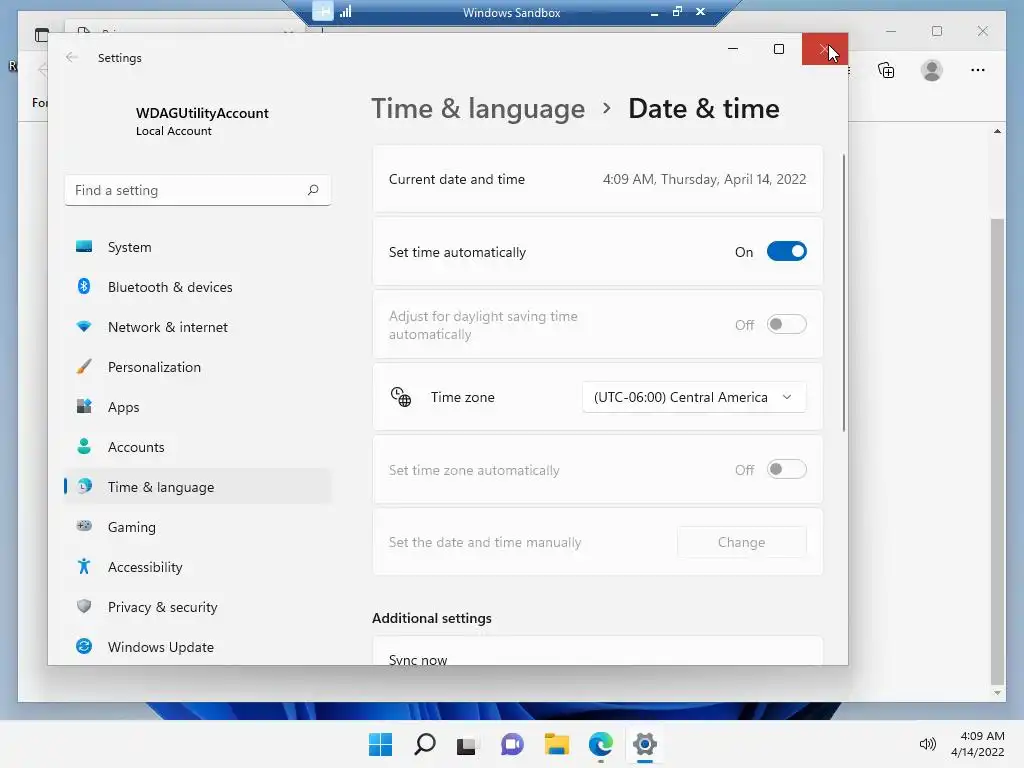Turn off Set time automatically toggle
Screen dimensions: 1024x768
click(786, 251)
